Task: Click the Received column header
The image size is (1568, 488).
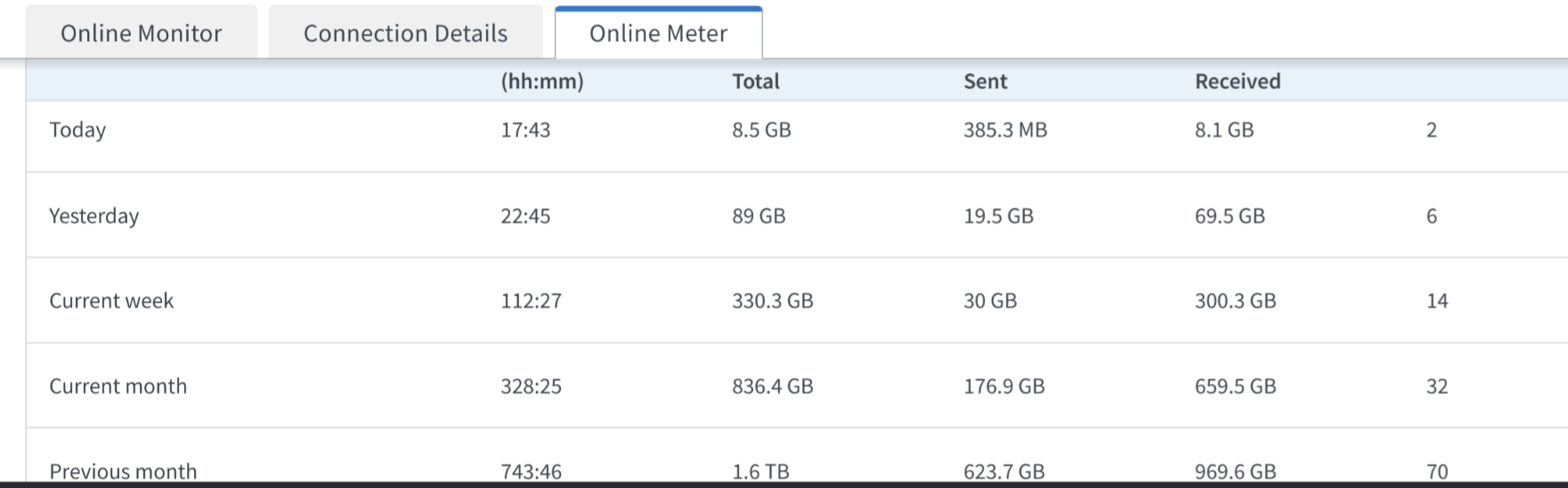Action: pos(1237,81)
